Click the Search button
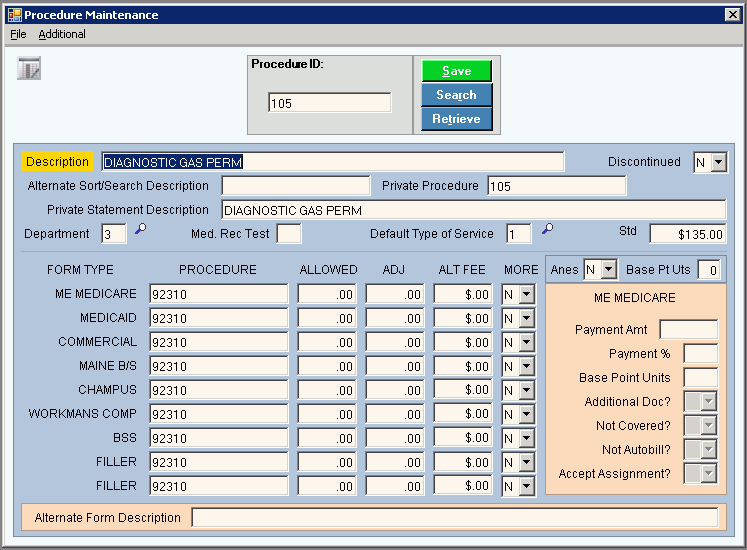 click(x=456, y=95)
